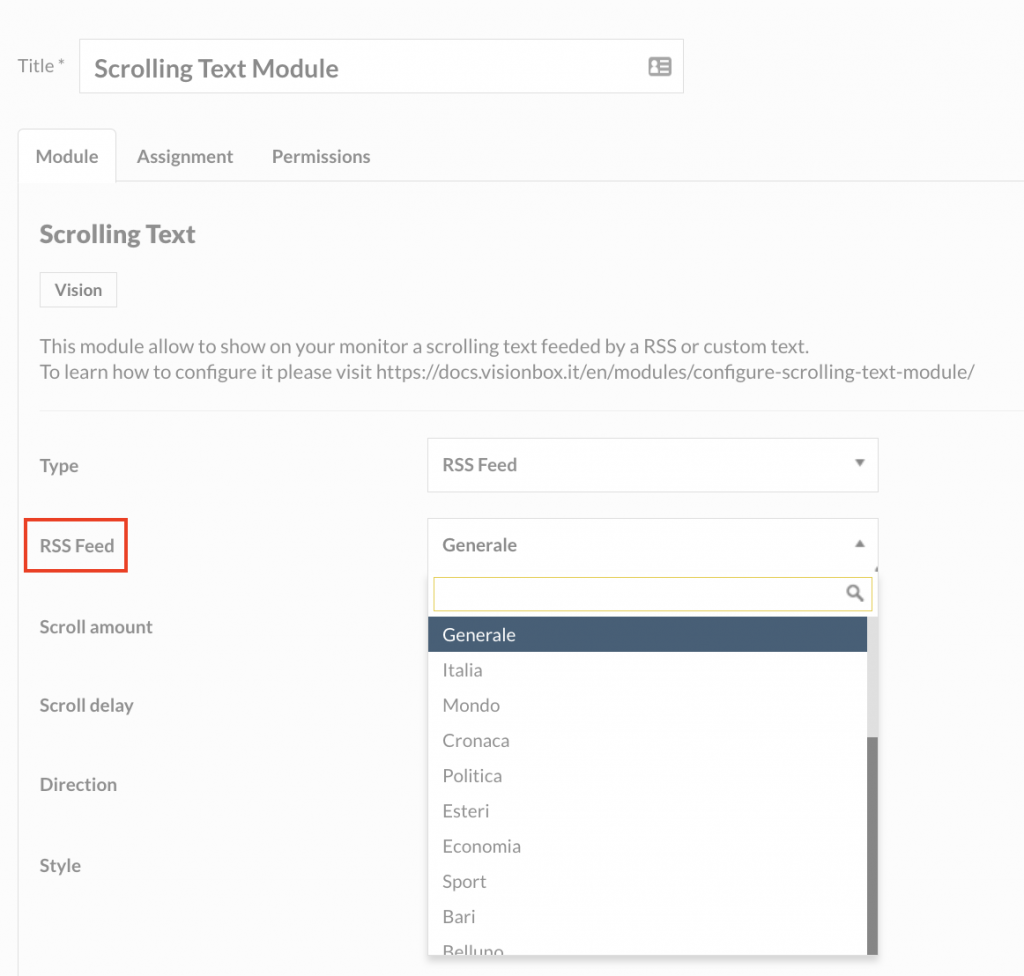The width and height of the screenshot is (1024, 976).
Task: Choose the Bari feed option
Action: pos(647,917)
